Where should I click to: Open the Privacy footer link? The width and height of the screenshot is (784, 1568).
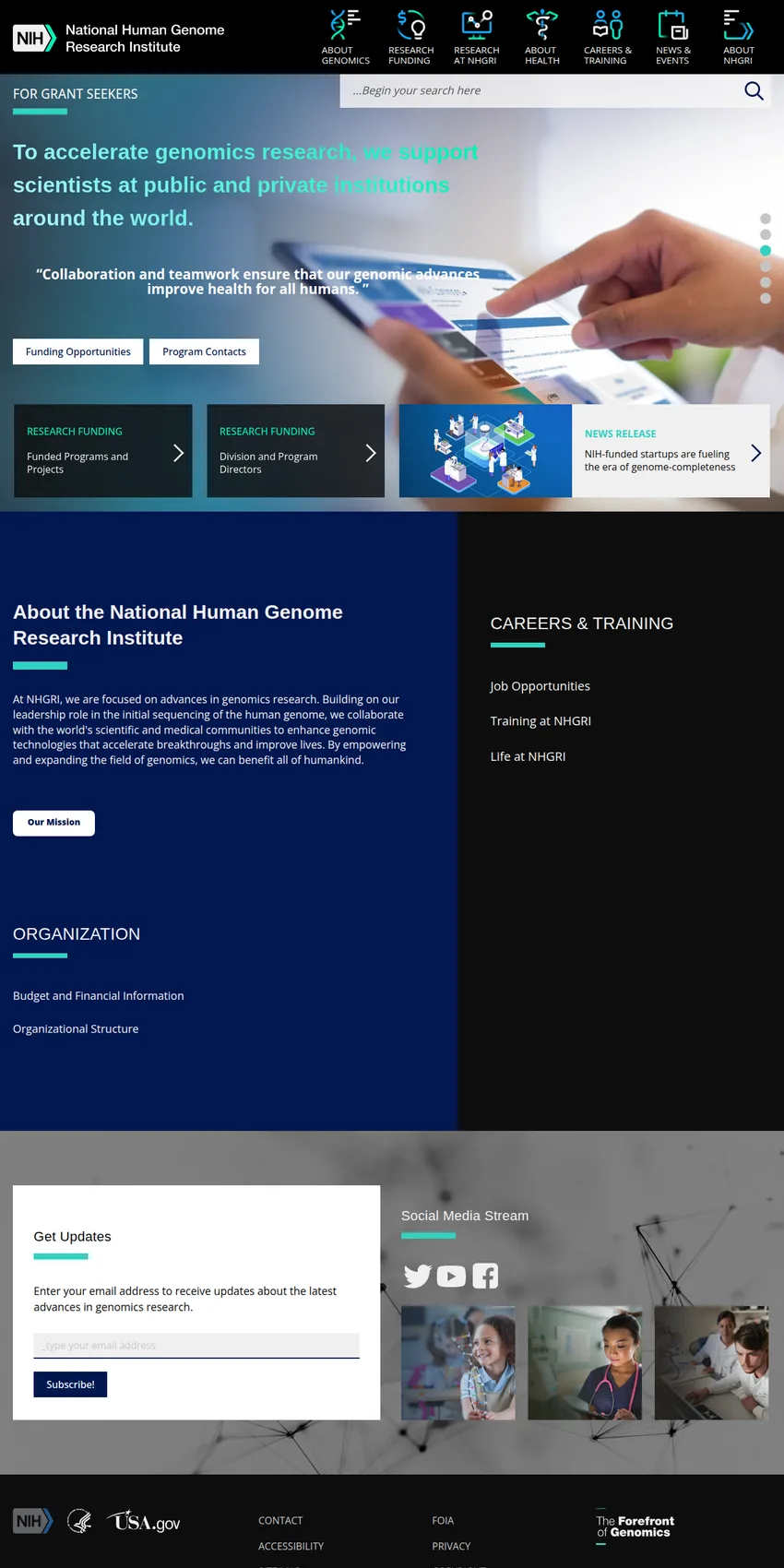(451, 1547)
